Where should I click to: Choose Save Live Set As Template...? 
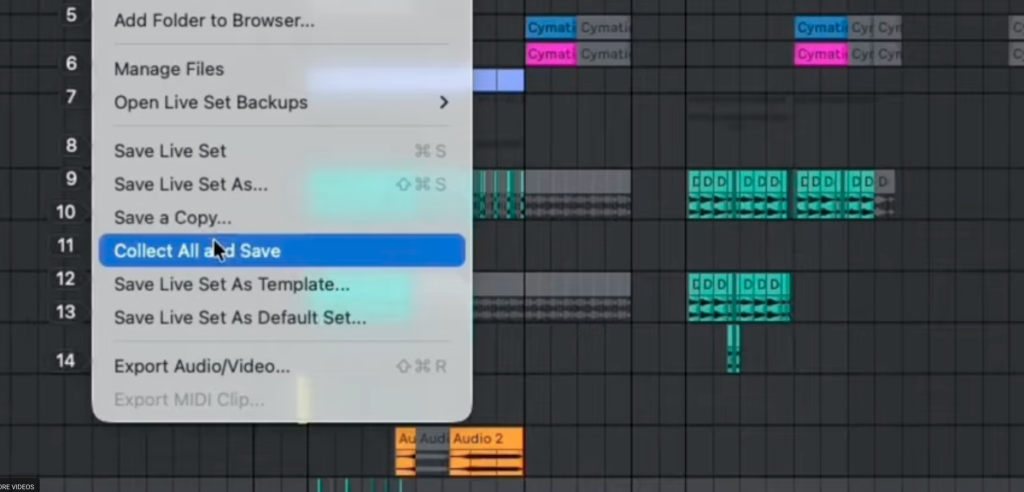click(232, 284)
